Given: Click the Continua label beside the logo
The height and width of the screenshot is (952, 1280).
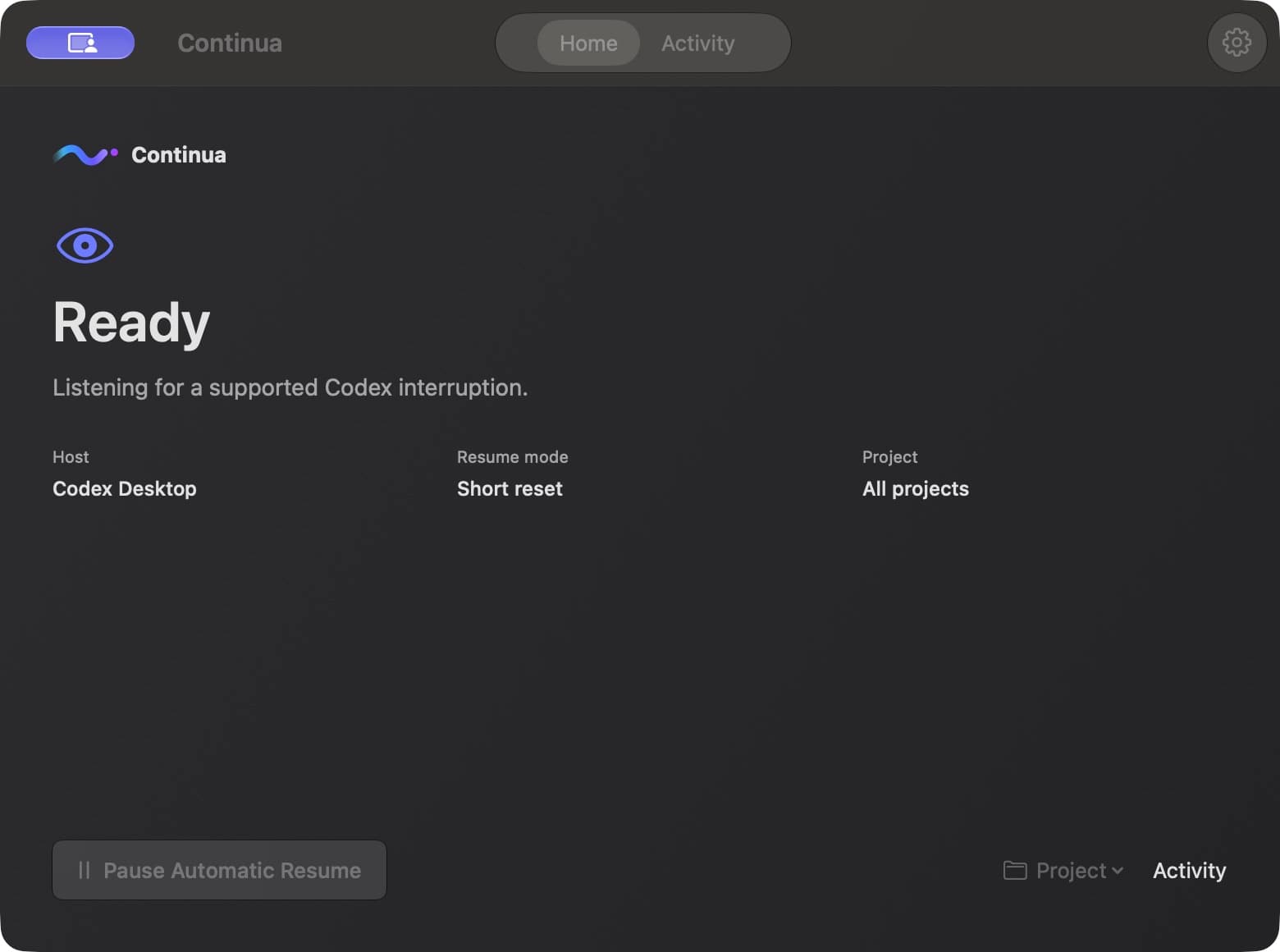Looking at the screenshot, I should point(179,154).
